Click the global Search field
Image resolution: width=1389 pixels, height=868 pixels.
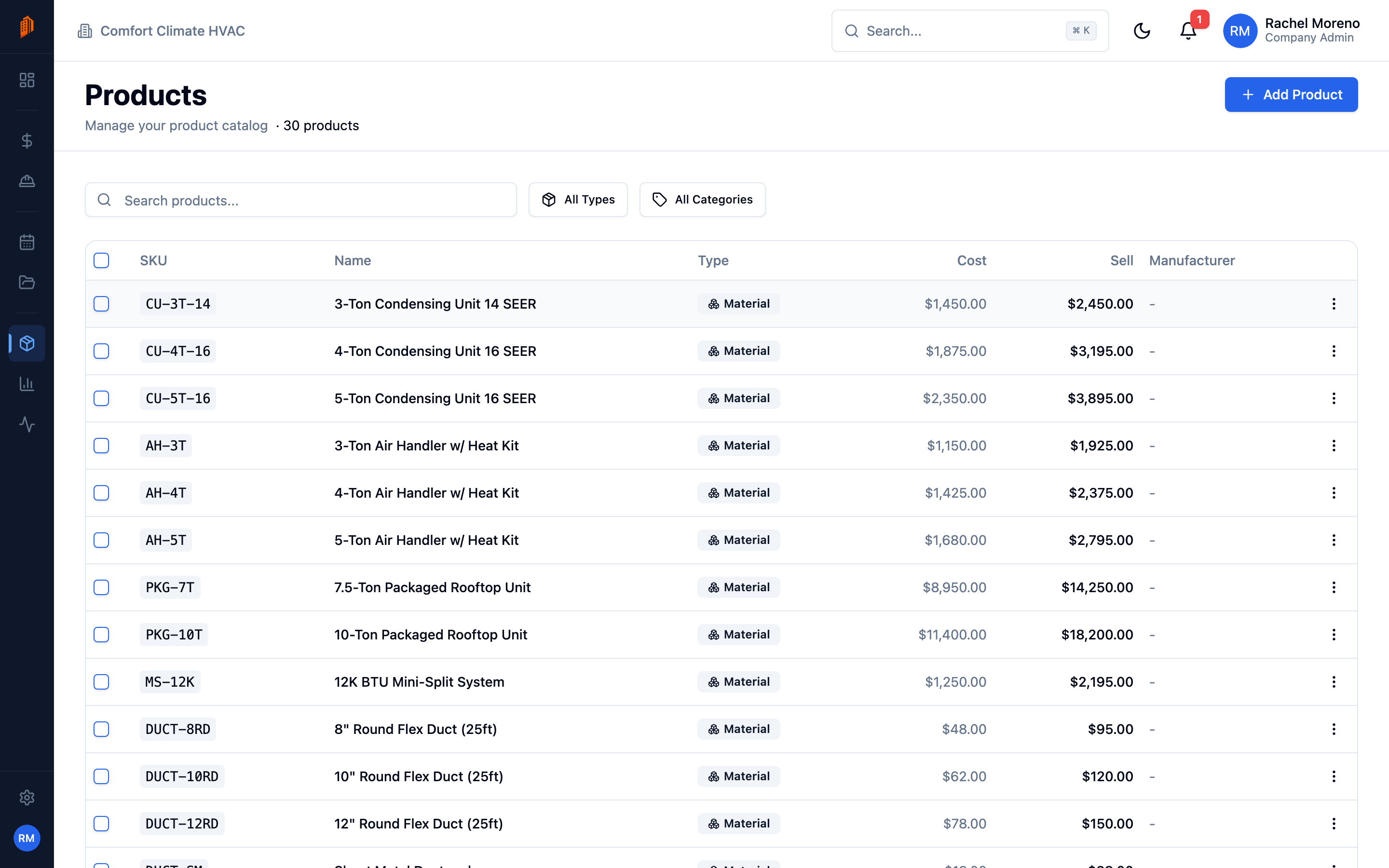969,31
